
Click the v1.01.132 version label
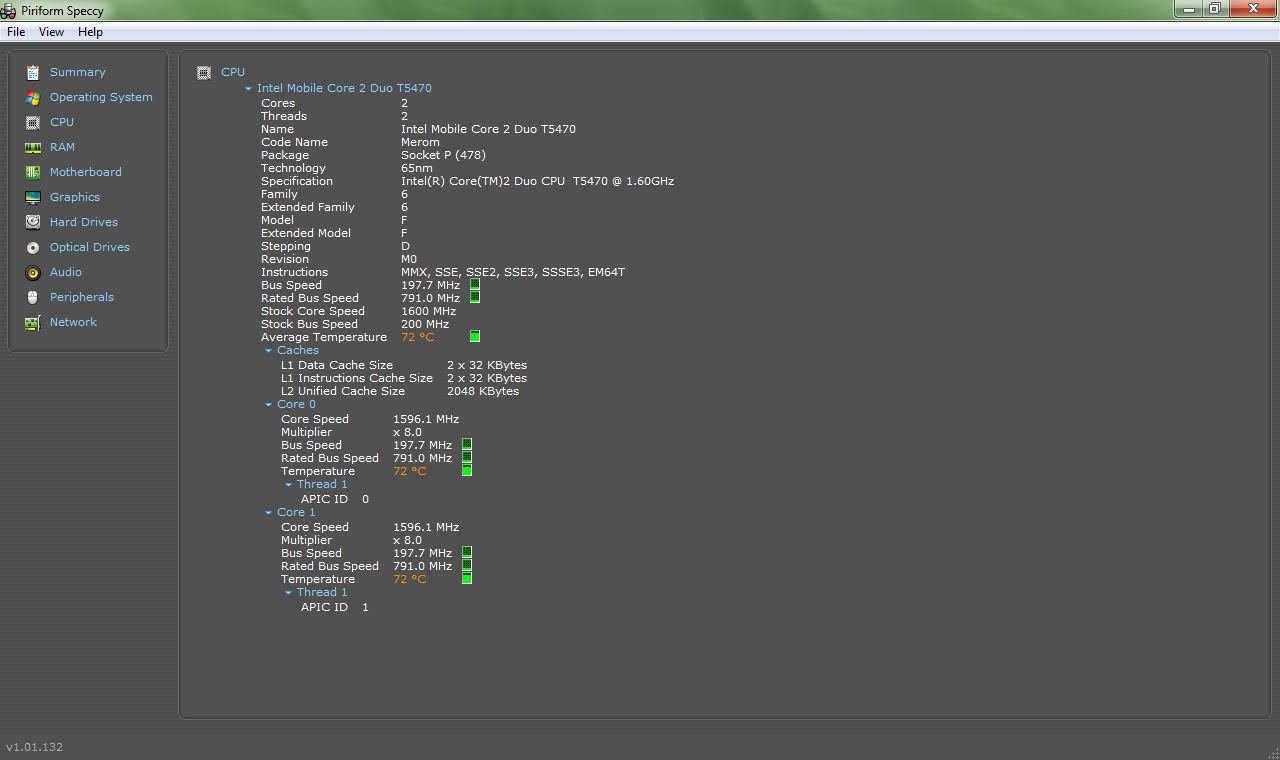pyautogui.click(x=35, y=747)
